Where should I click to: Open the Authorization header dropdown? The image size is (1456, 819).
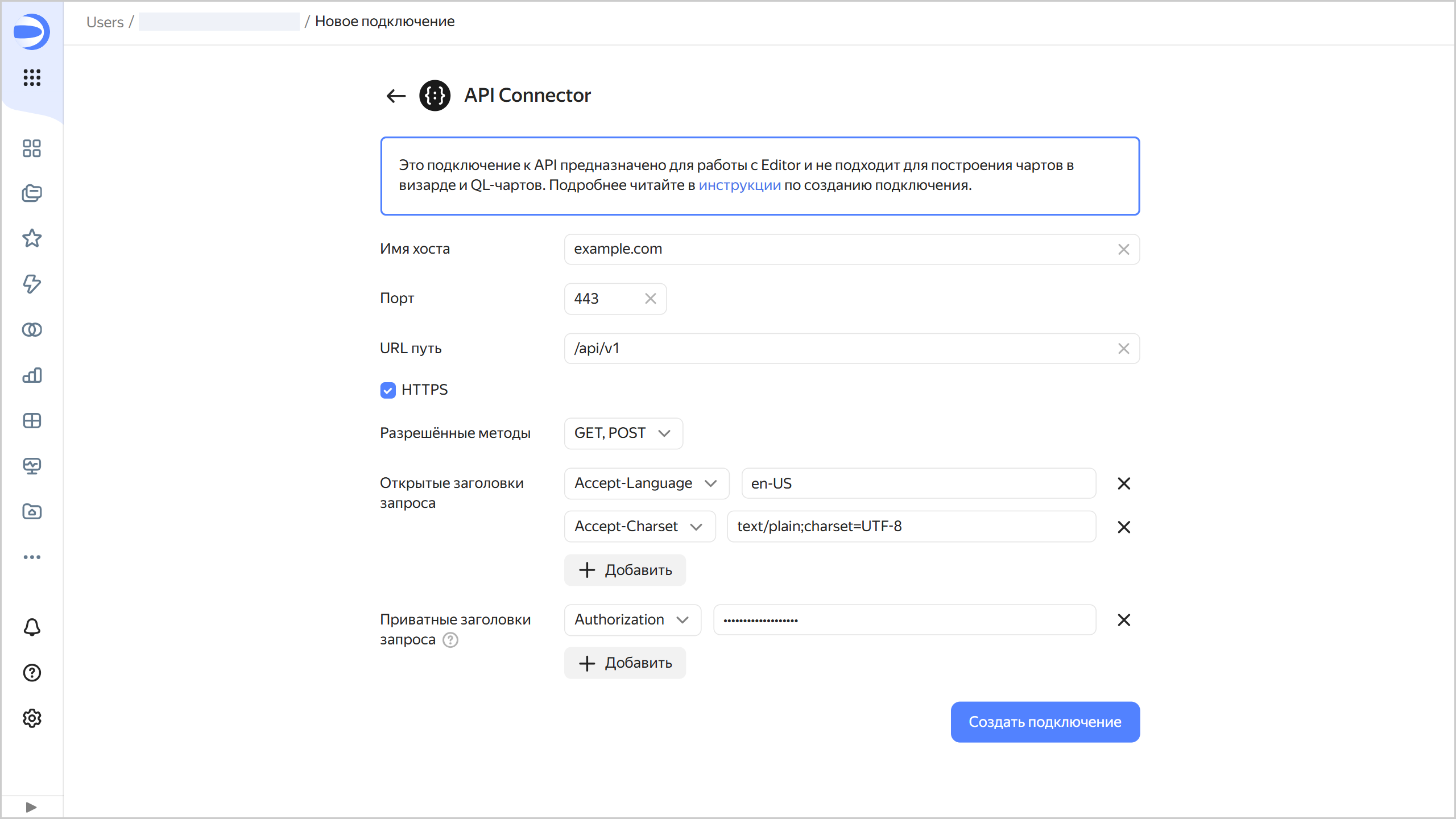[632, 620]
